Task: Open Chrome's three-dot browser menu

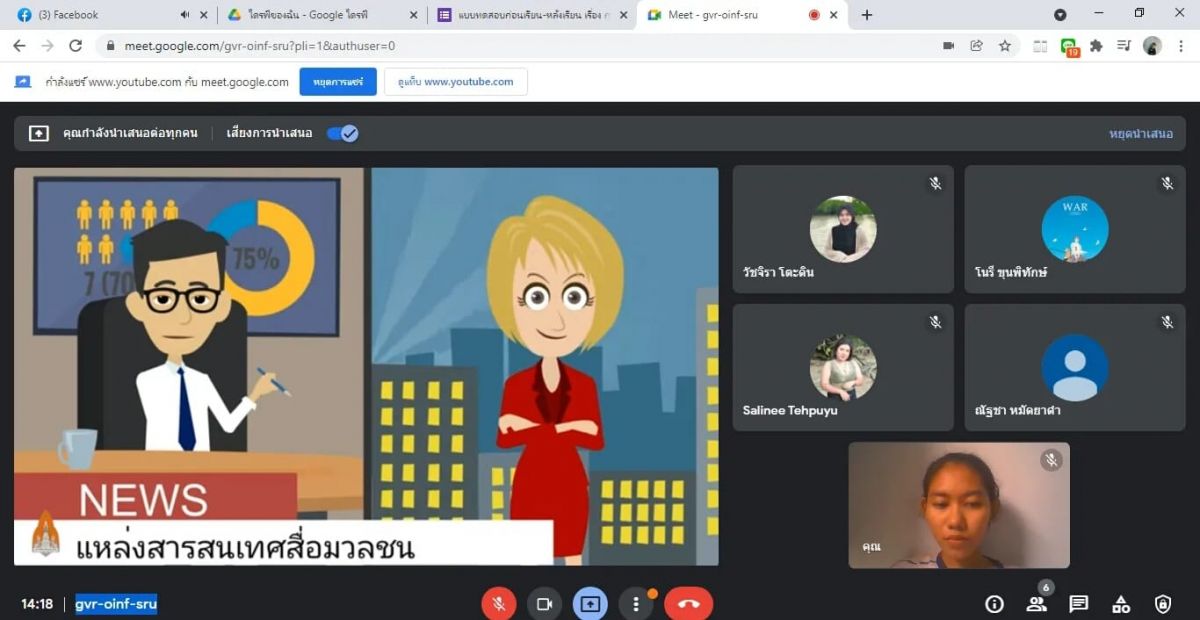Action: (x=1181, y=46)
